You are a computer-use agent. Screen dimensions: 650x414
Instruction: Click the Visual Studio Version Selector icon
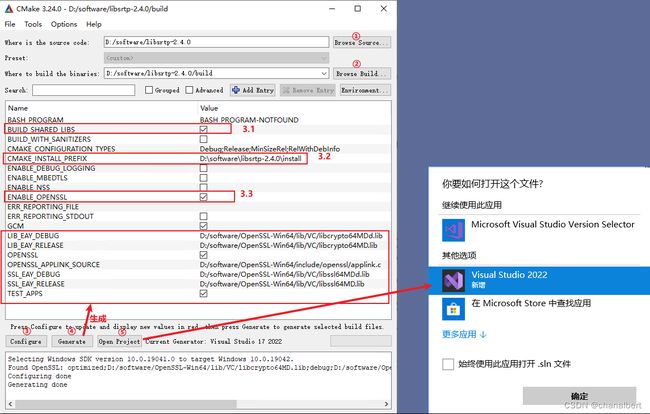coord(453,230)
